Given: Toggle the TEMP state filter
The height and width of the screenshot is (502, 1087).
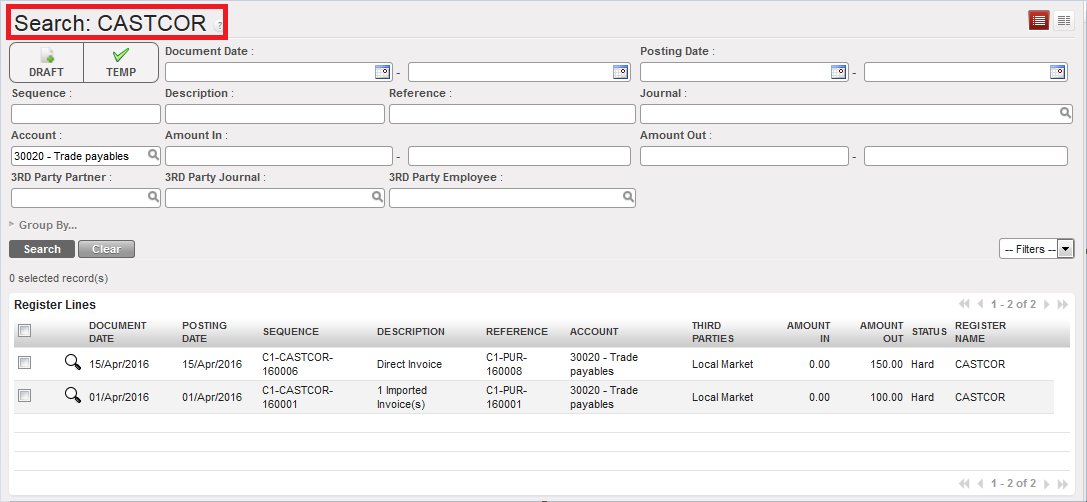Looking at the screenshot, I should [x=121, y=62].
